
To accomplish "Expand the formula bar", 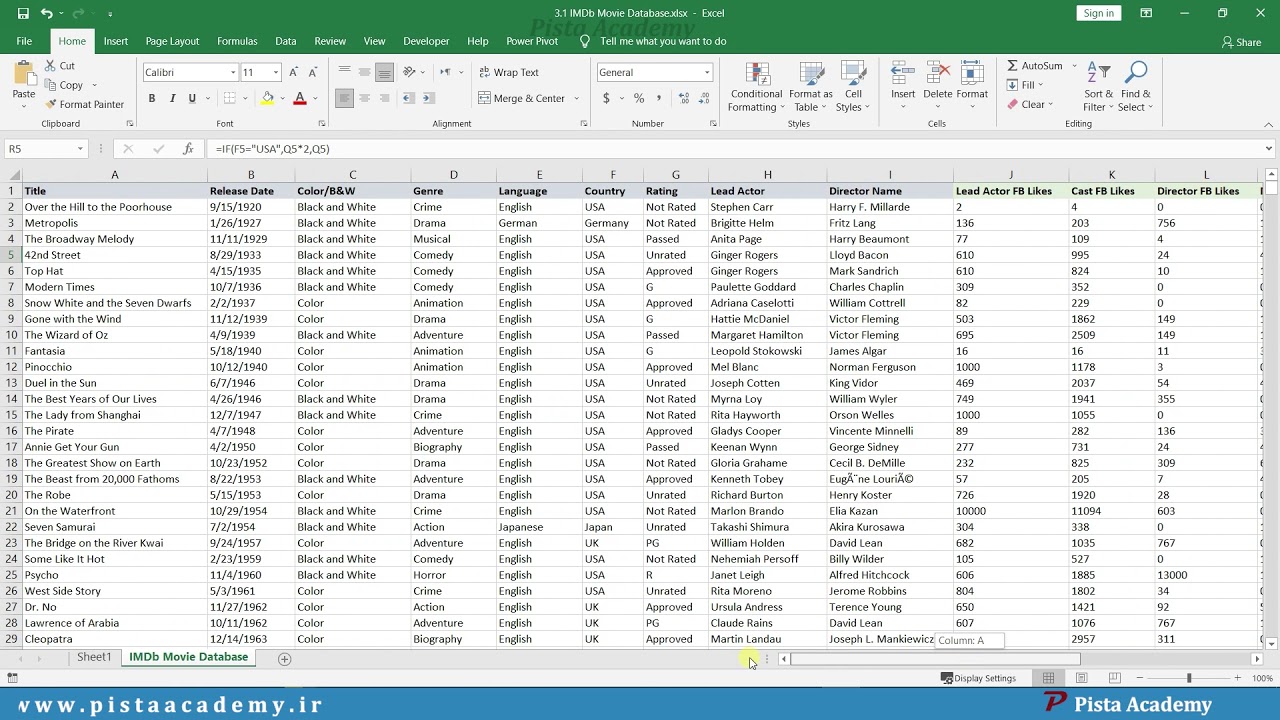I will click(x=1268, y=149).
